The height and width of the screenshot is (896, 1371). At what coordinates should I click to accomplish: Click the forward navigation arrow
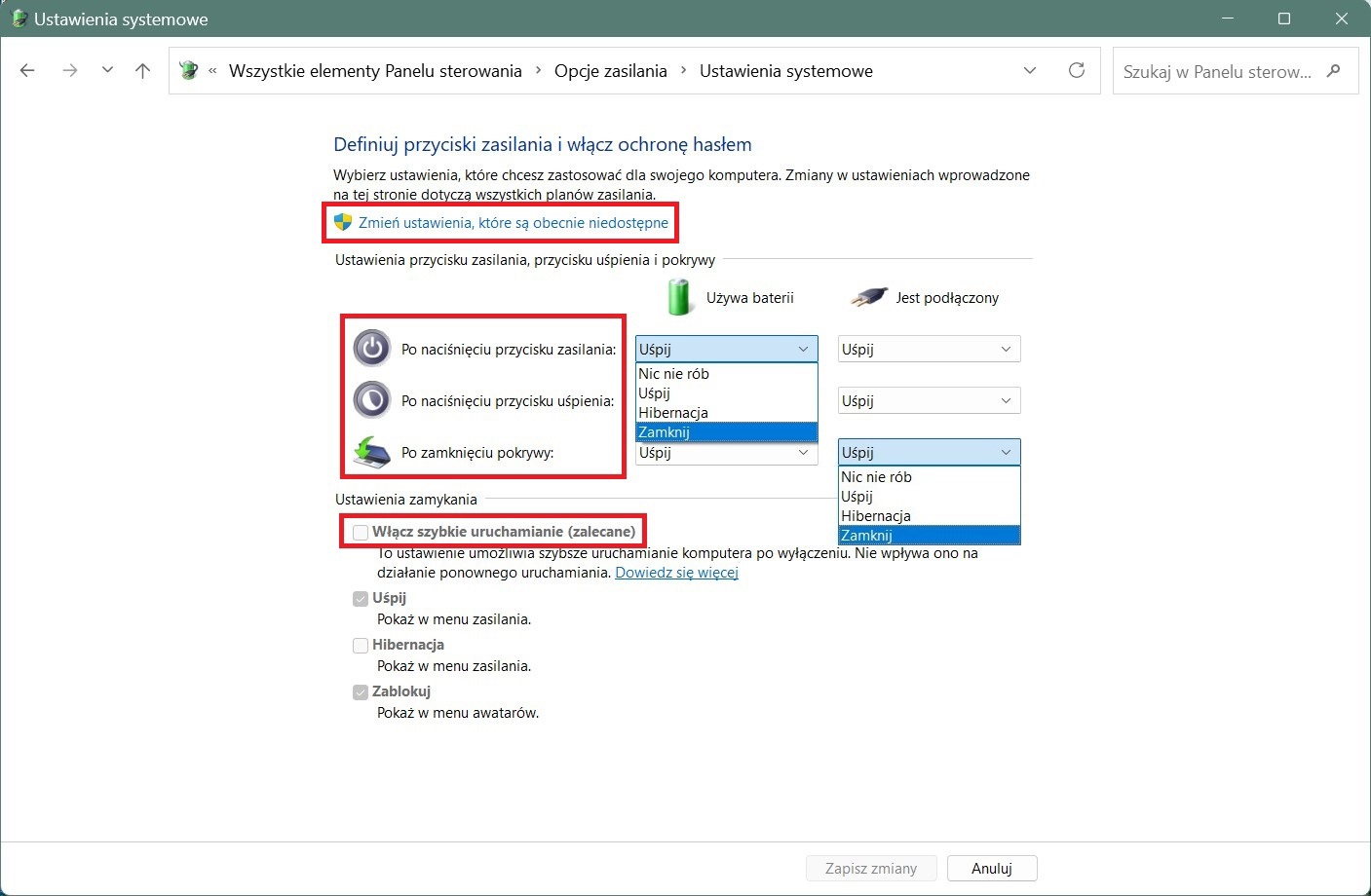coord(69,70)
